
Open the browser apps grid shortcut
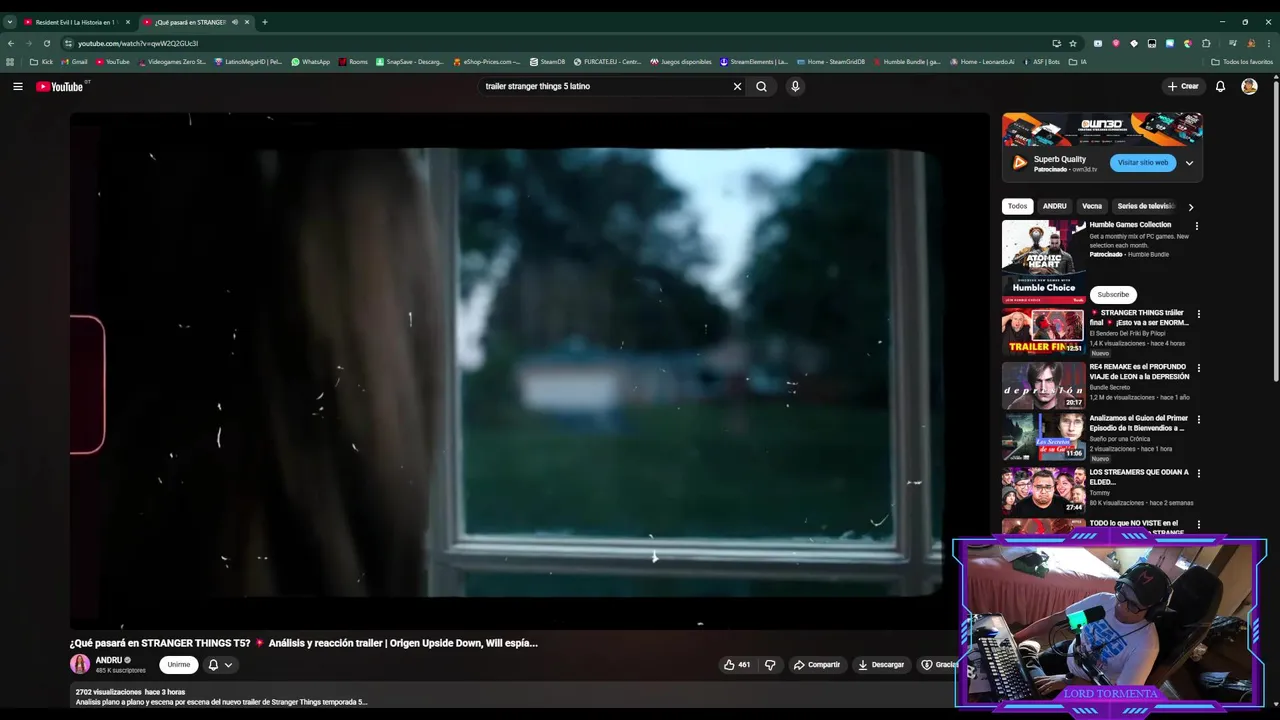(10, 62)
